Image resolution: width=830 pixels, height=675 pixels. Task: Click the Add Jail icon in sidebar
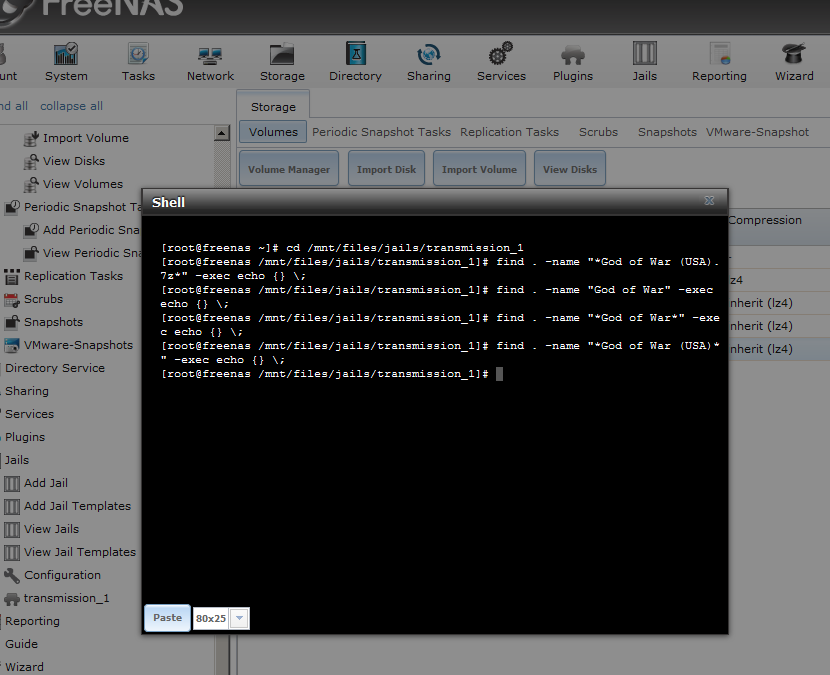coord(12,483)
